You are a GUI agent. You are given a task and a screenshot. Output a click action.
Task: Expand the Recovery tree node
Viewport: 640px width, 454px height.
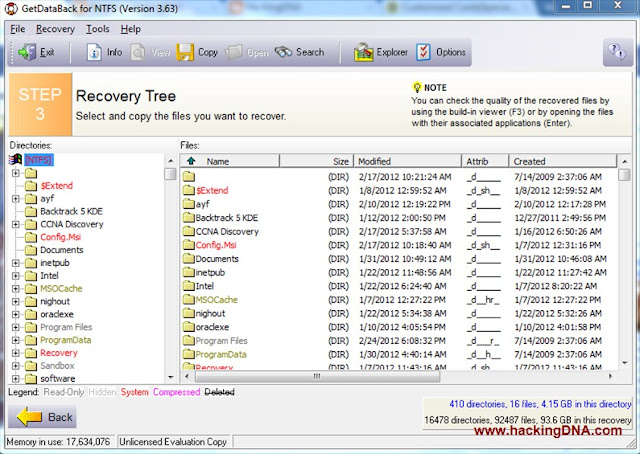(x=16, y=353)
